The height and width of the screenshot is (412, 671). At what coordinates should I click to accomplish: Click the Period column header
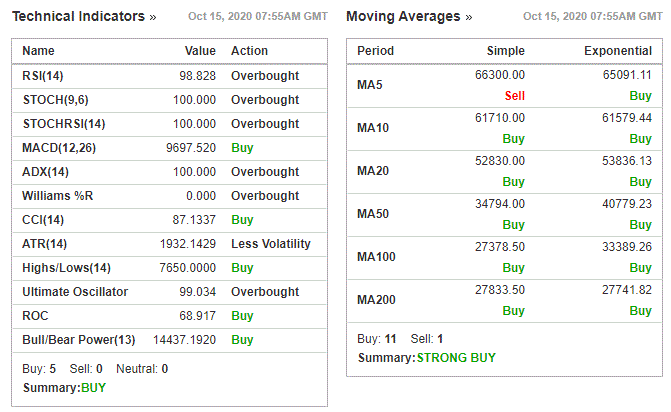click(375, 50)
